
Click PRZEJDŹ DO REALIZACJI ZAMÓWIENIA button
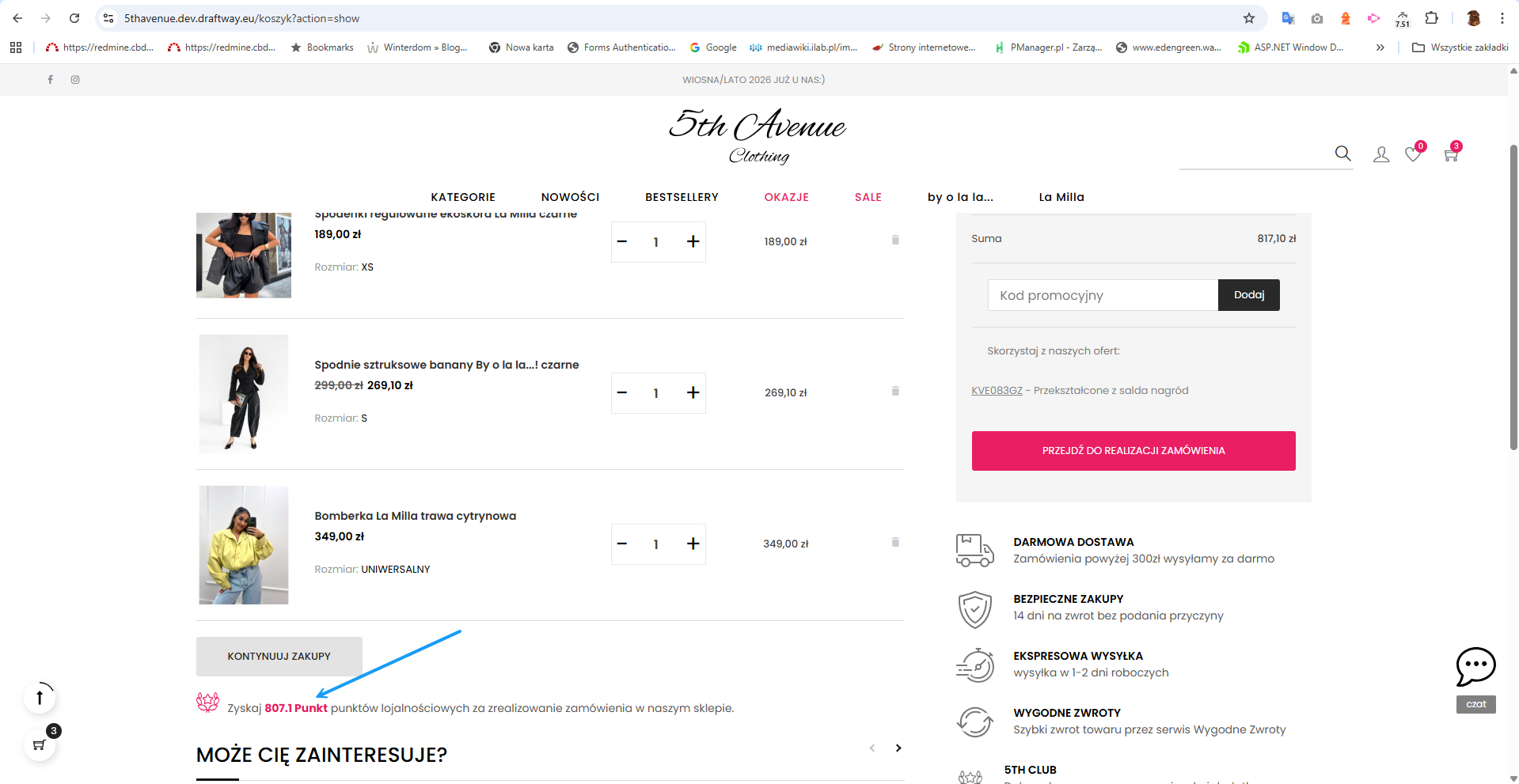(1134, 451)
